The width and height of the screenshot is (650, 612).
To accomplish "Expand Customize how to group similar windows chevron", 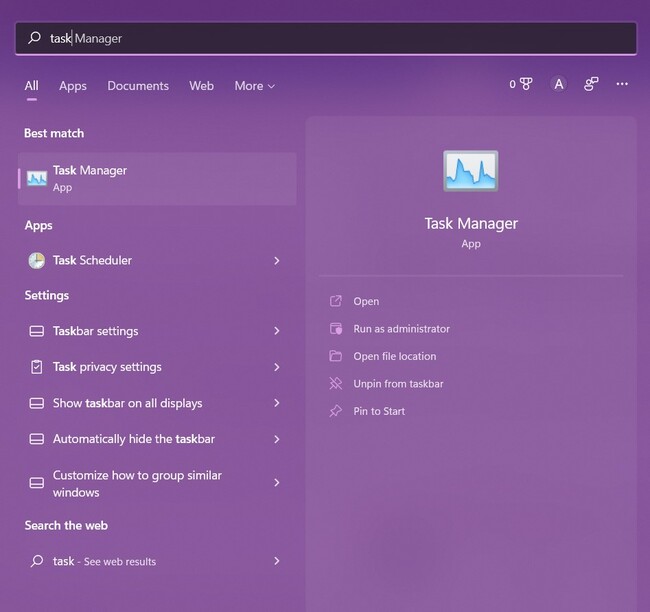I will 276,483.
